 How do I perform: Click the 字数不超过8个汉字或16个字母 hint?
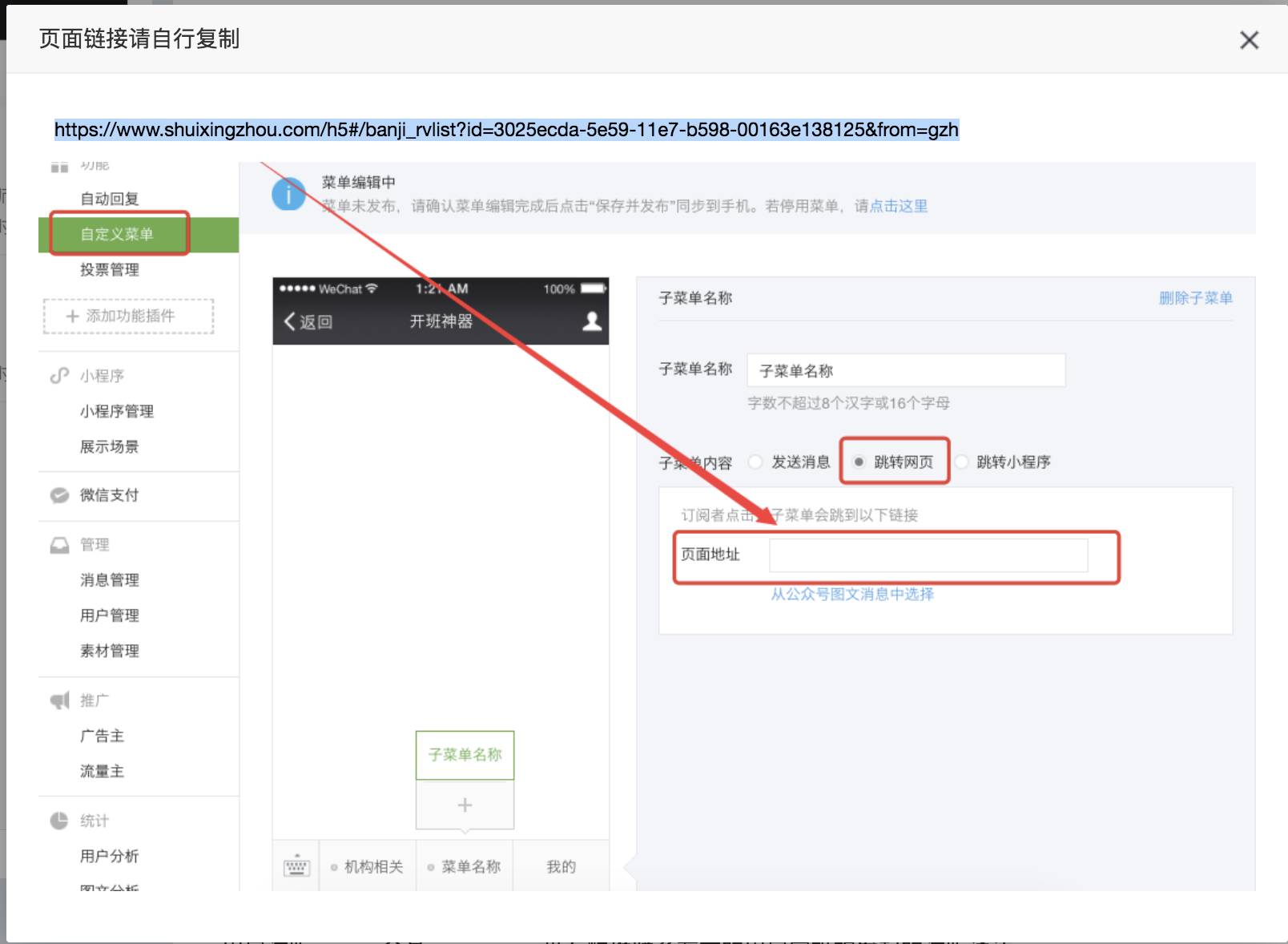point(848,403)
